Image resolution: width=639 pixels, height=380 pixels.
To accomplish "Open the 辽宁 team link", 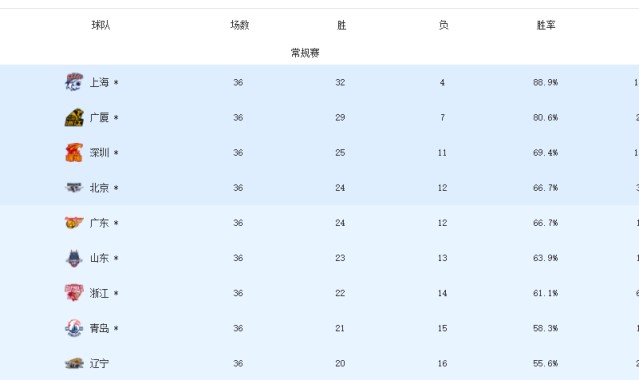I will click(x=99, y=363).
